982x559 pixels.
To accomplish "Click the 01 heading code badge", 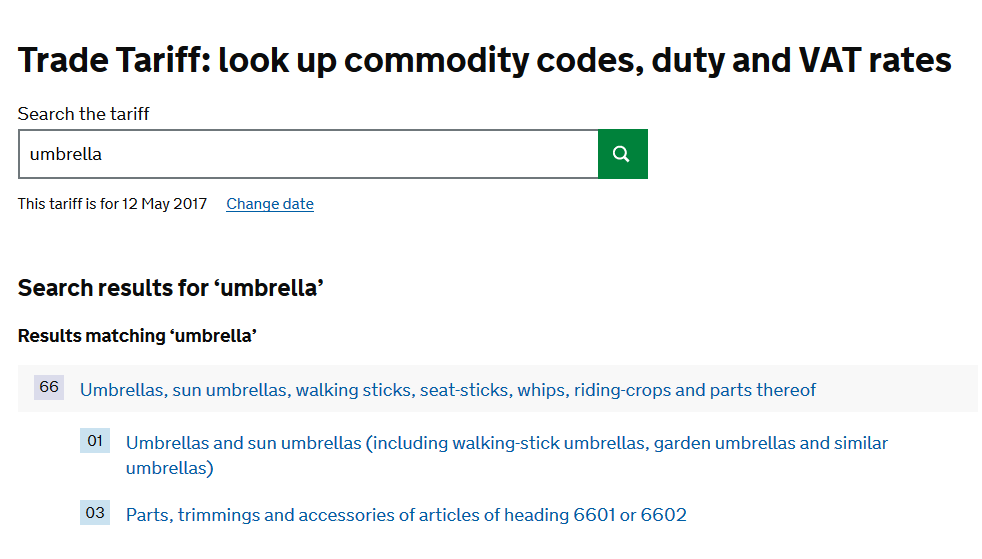I will click(x=95, y=441).
